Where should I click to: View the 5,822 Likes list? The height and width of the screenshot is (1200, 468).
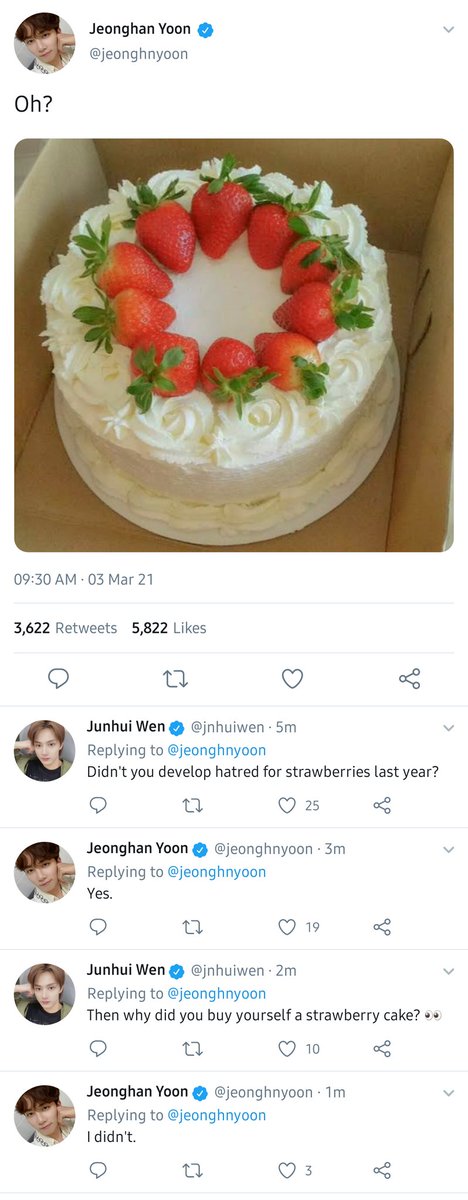click(169, 628)
